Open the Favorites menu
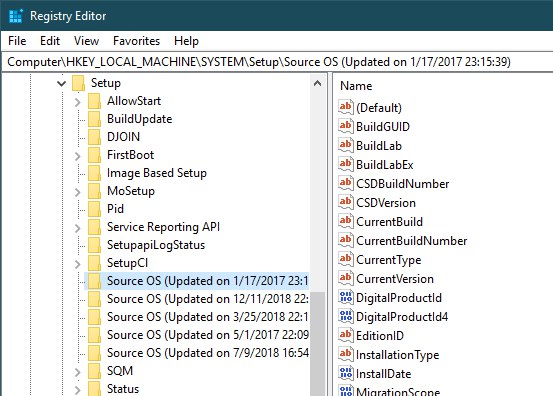The height and width of the screenshot is (396, 553). pos(136,41)
